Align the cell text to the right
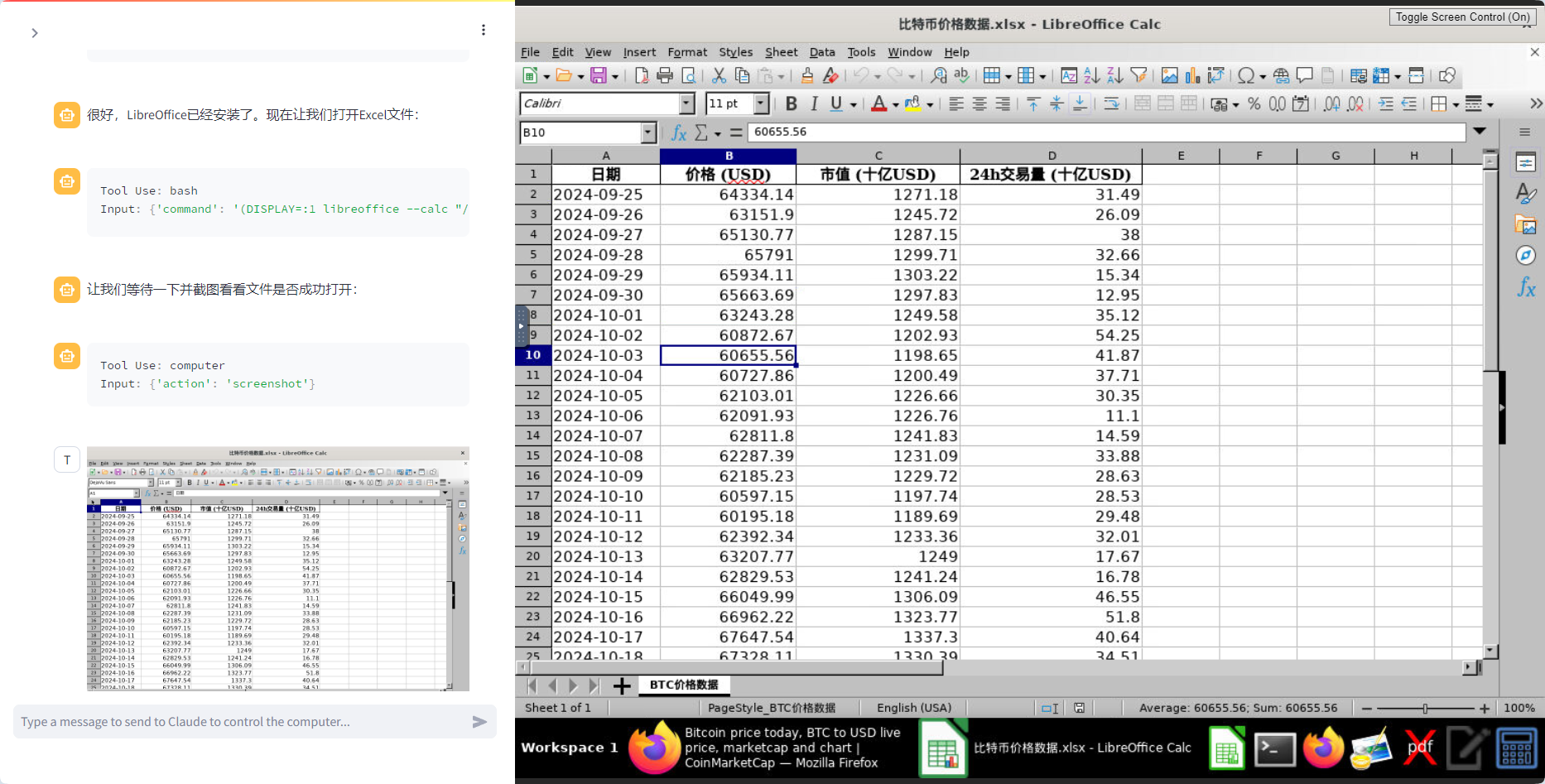Image resolution: width=1545 pixels, height=784 pixels. (1002, 104)
